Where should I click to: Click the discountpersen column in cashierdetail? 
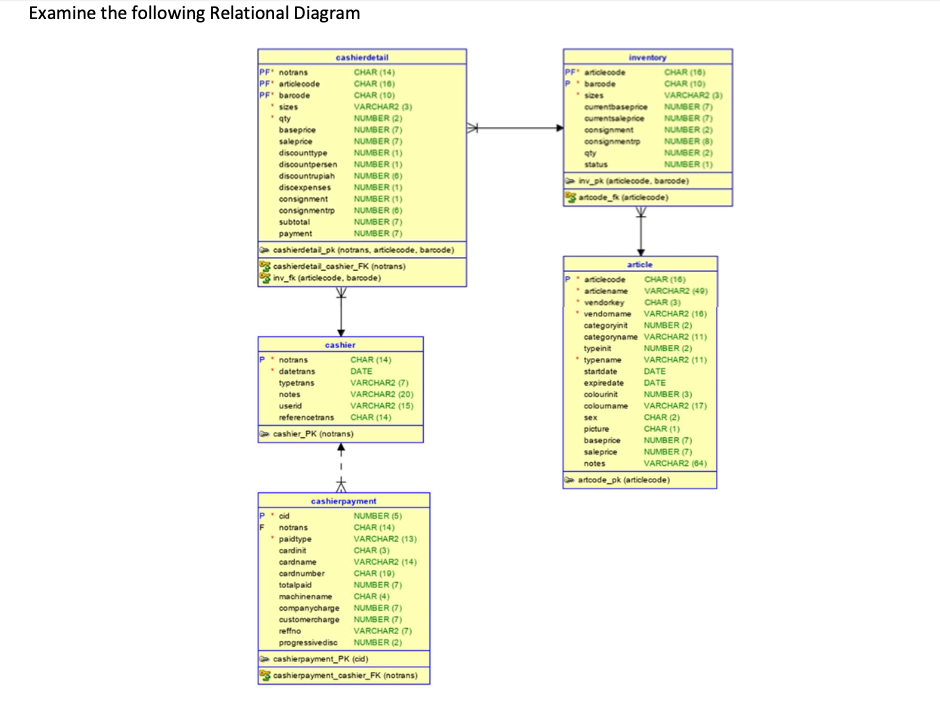tap(308, 164)
